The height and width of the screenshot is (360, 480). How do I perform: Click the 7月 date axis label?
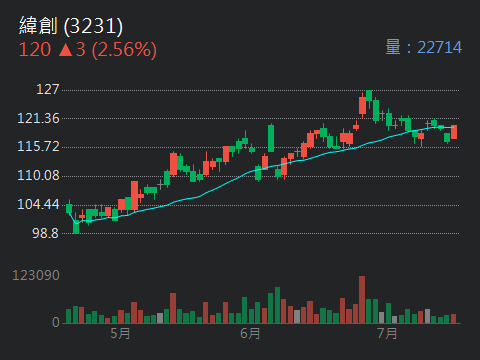click(x=387, y=333)
